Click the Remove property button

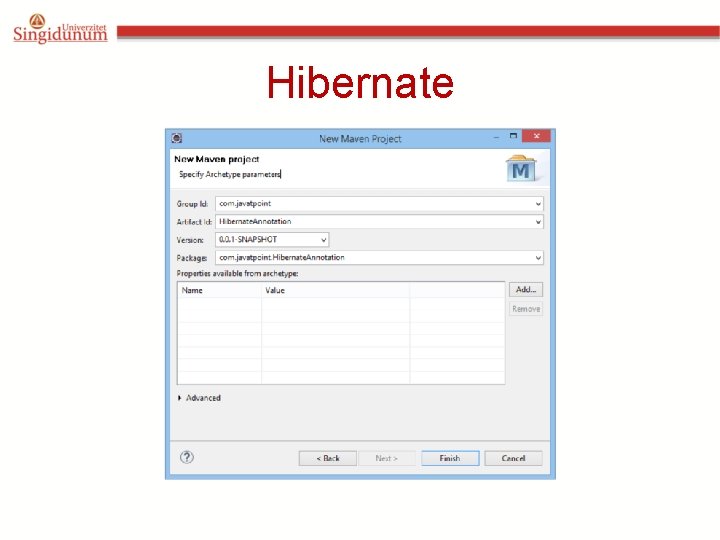[526, 309]
